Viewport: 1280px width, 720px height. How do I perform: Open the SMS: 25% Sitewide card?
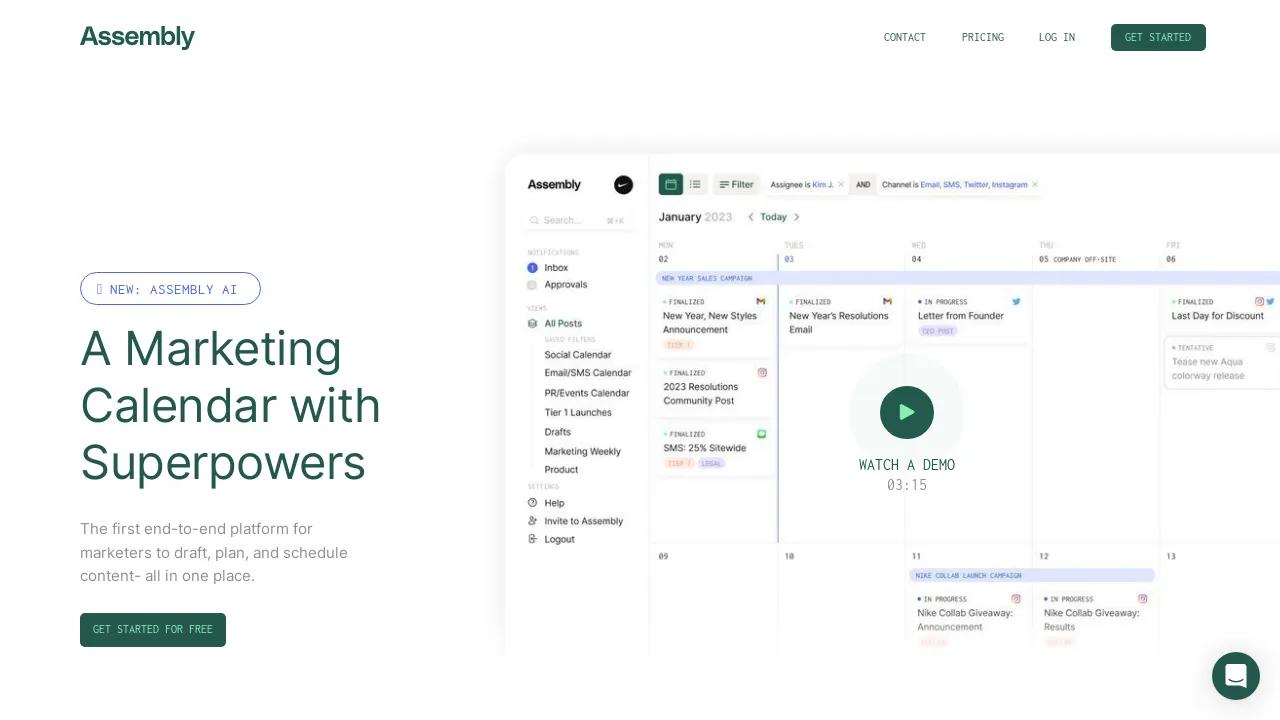[x=714, y=450]
